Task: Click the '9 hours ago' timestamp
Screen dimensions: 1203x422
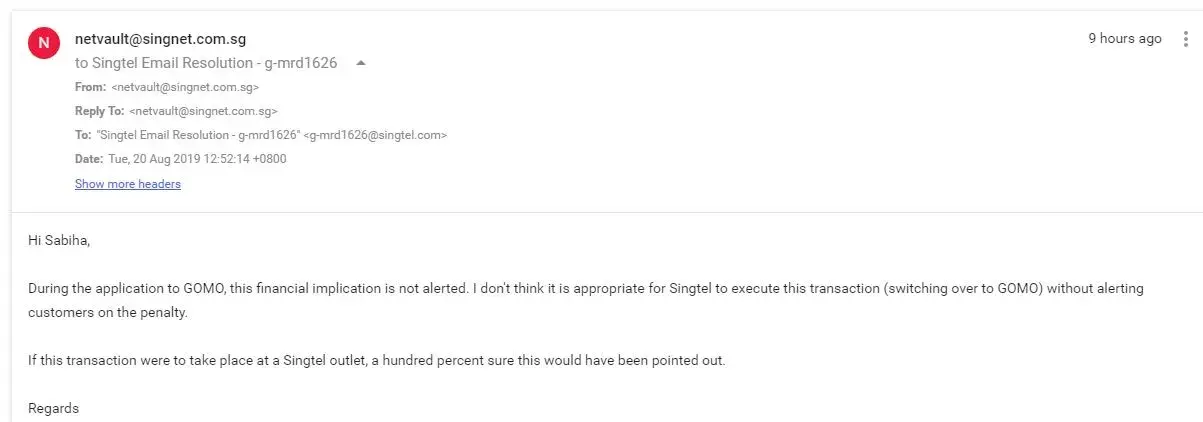Action: coord(1125,39)
